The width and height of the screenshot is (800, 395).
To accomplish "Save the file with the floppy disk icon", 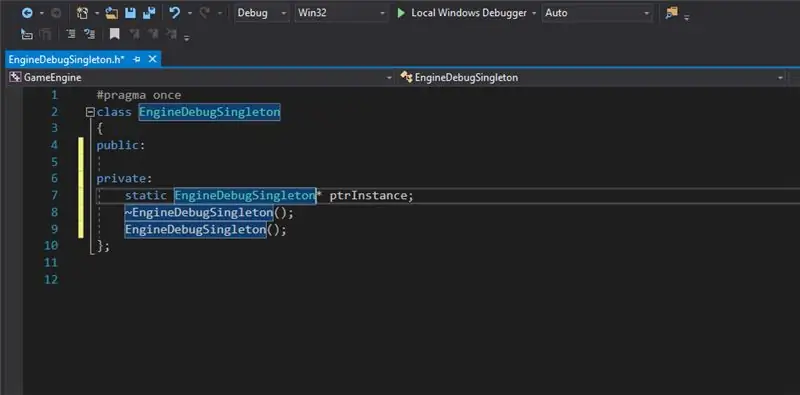I will click(x=131, y=13).
